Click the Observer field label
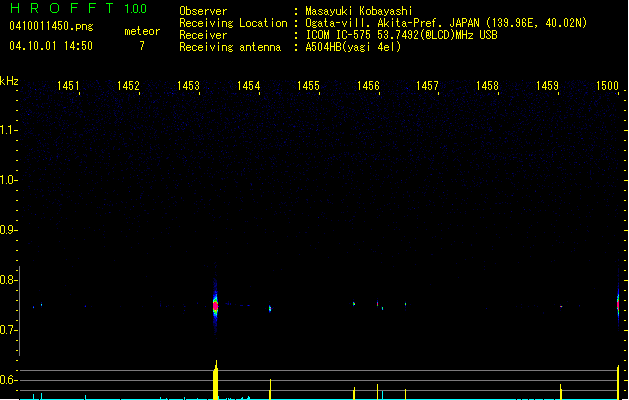 click(203, 11)
